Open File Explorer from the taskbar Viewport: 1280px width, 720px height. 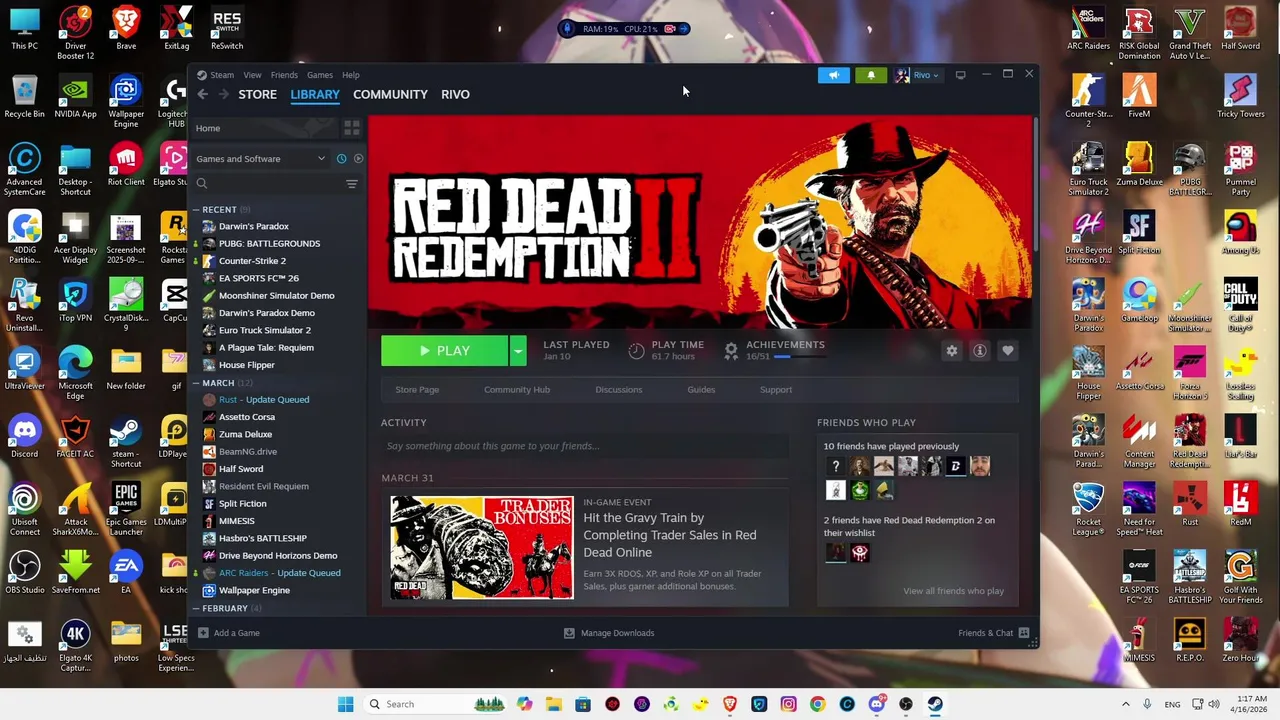coord(554,704)
